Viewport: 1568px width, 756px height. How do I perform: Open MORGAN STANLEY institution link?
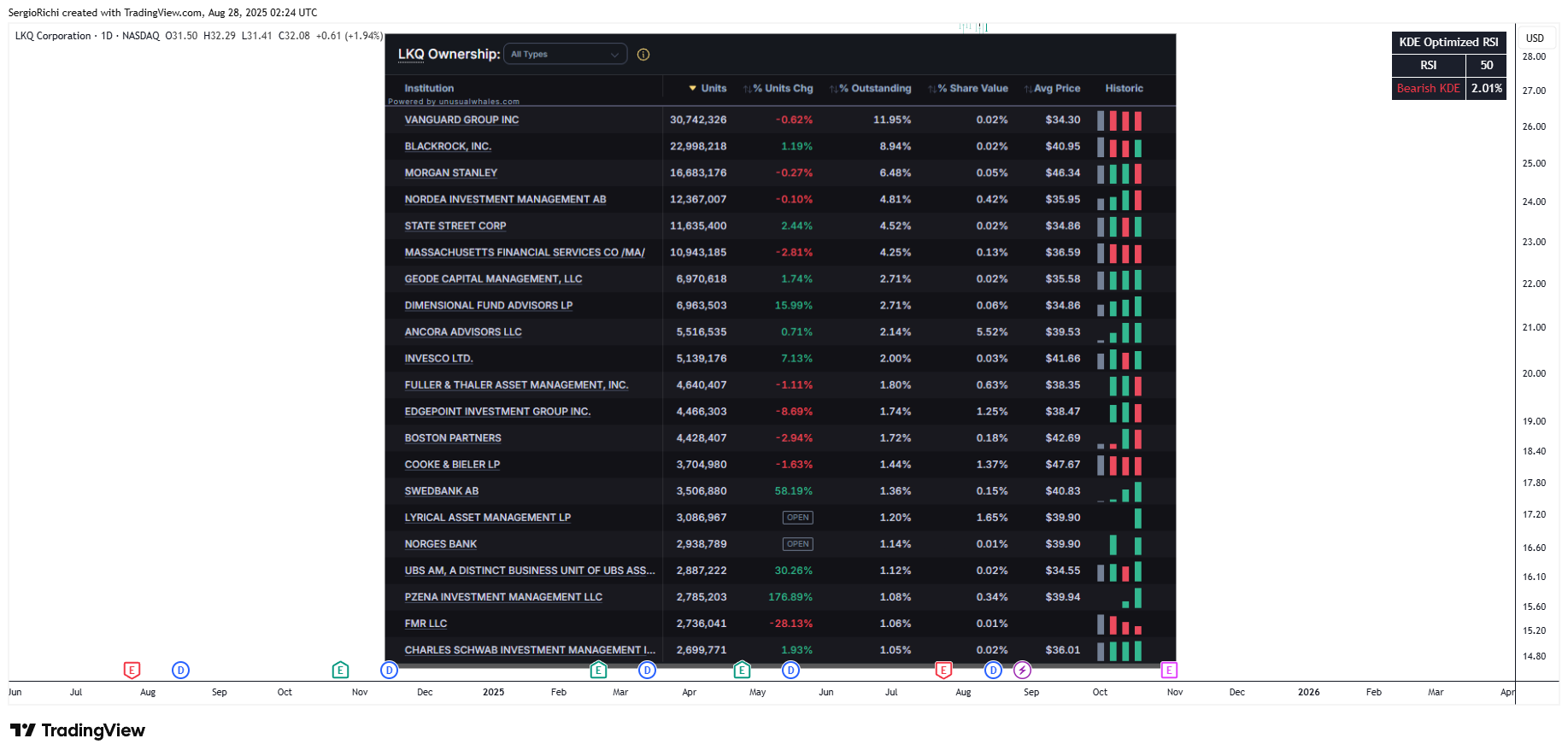(x=450, y=173)
